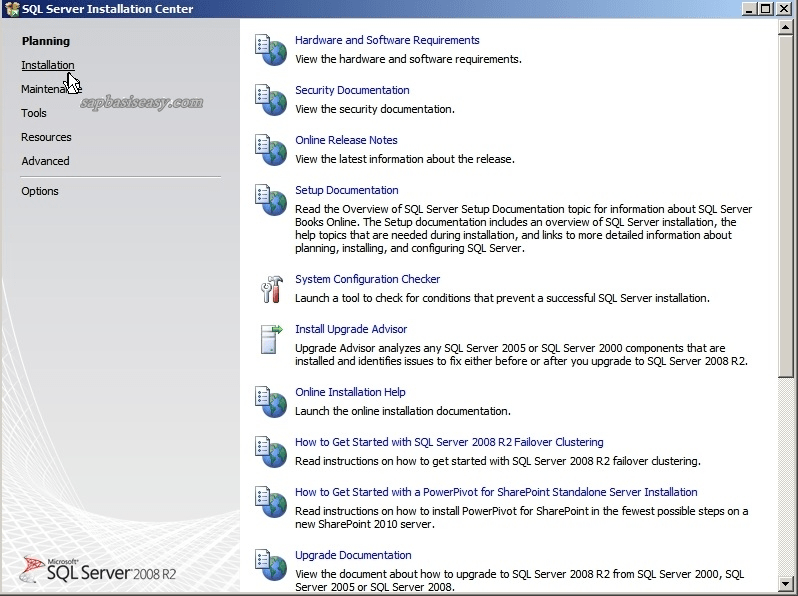Click the scrollbar down arrow
Image resolution: width=798 pixels, height=596 pixels.
pyautogui.click(x=785, y=583)
